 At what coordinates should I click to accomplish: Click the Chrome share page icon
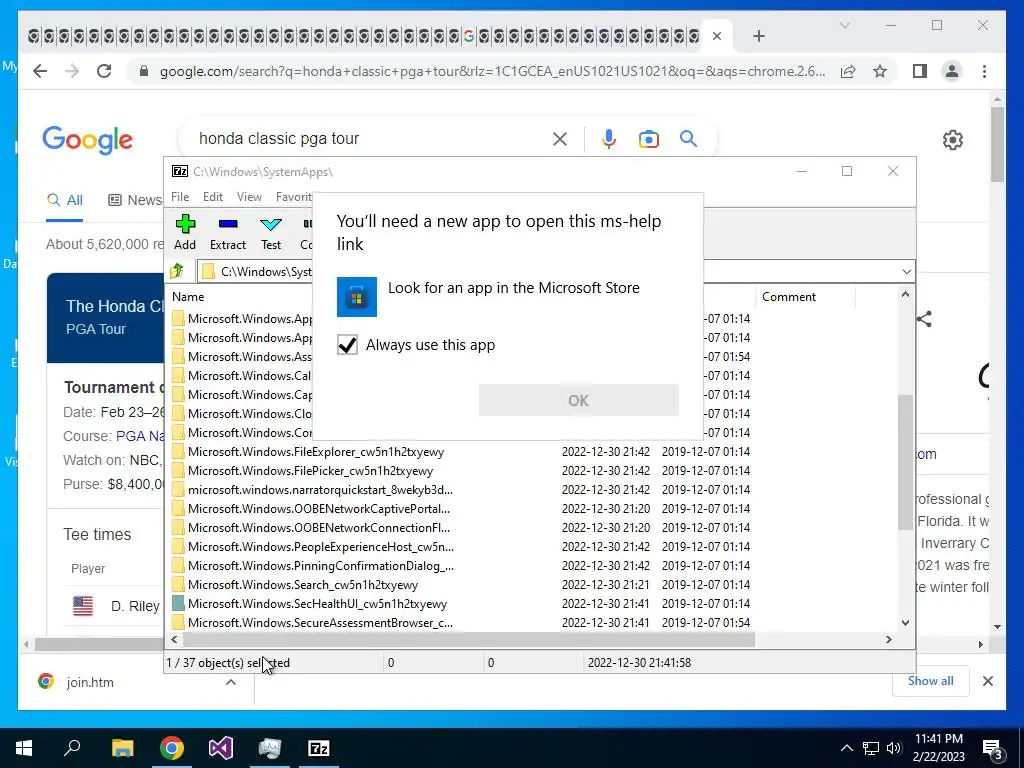848,71
